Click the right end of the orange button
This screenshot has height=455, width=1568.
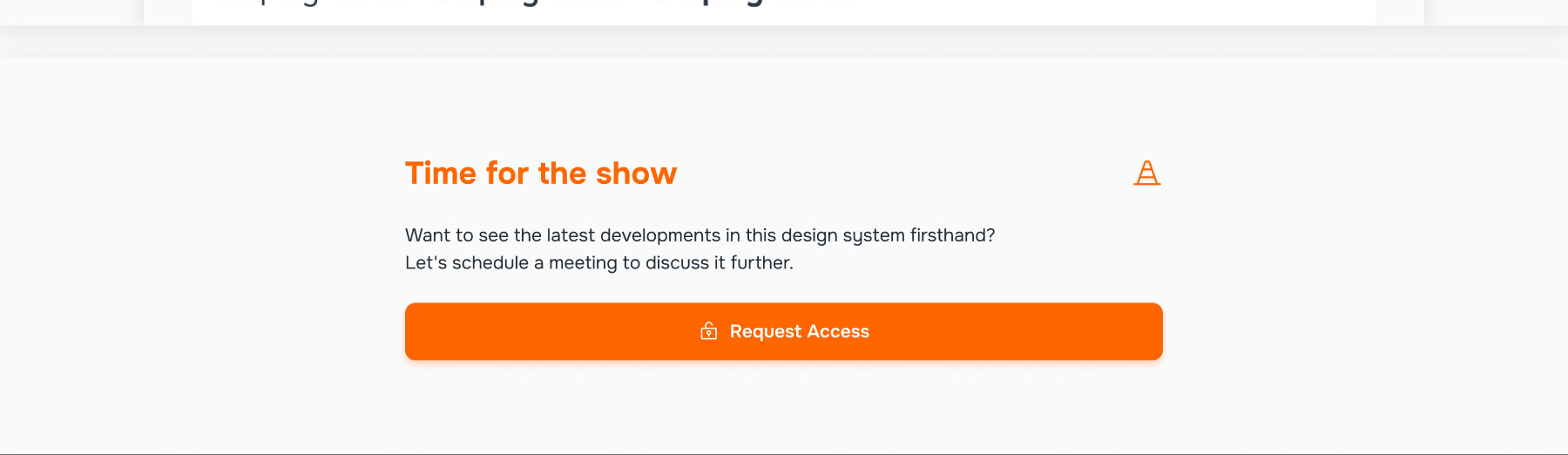pyautogui.click(x=1146, y=331)
